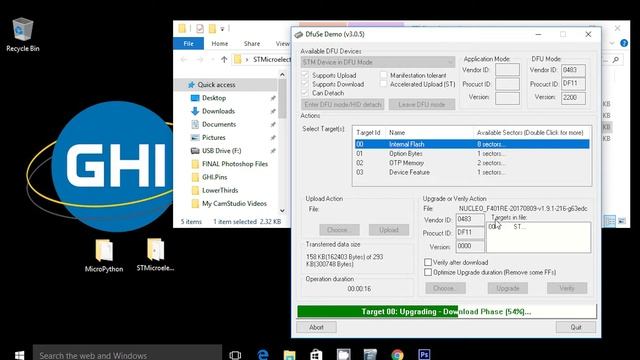This screenshot has width=640, height=360.
Task: Click the Leave DFU mode button
Action: coord(422,104)
